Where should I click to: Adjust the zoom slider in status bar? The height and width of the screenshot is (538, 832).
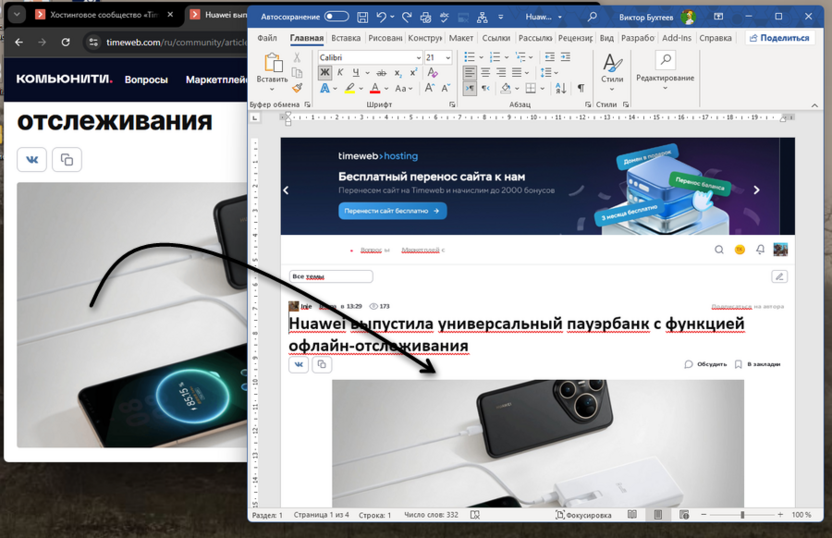pyautogui.click(x=742, y=515)
